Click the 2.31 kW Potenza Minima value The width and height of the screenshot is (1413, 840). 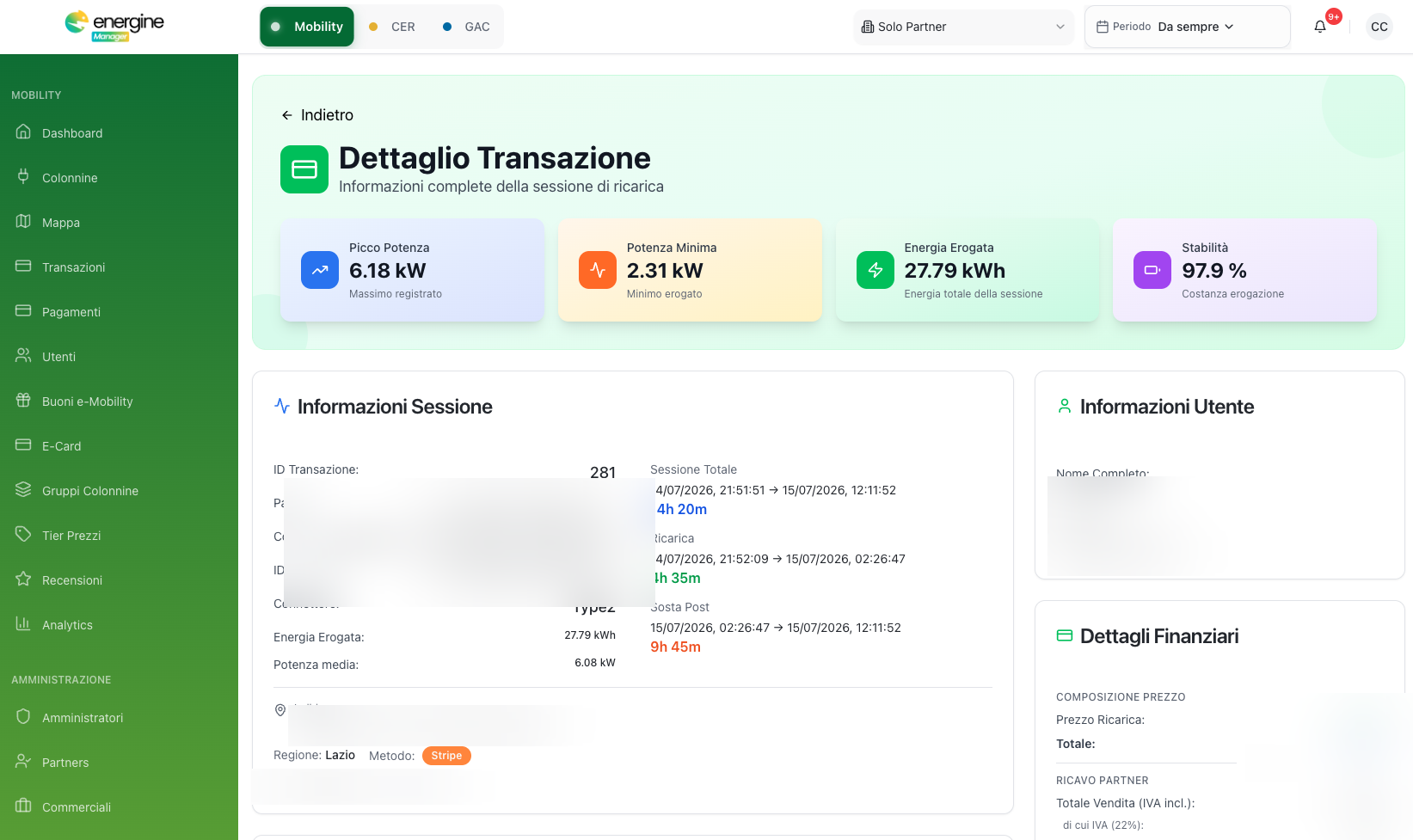tap(665, 271)
